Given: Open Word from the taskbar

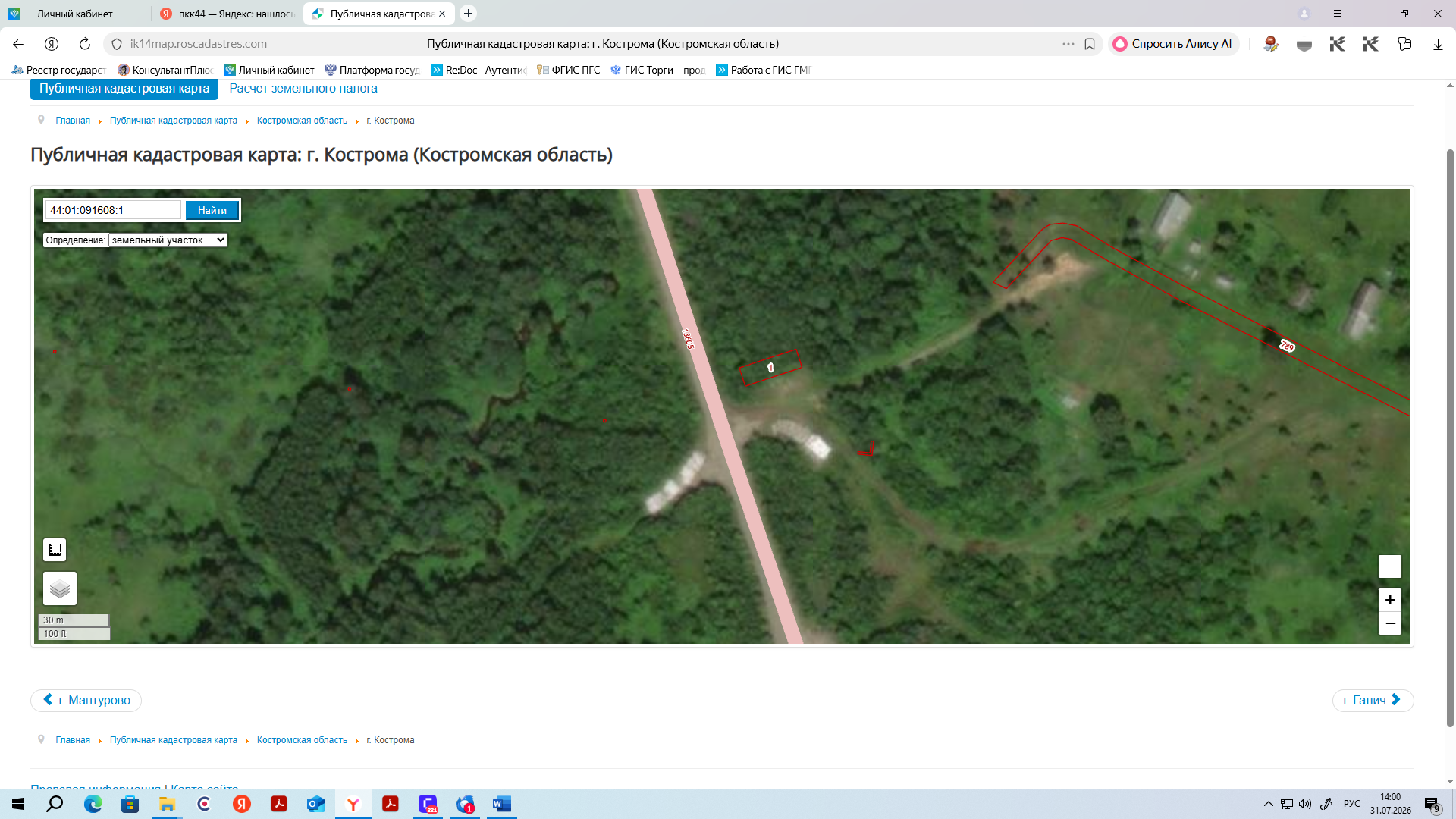Looking at the screenshot, I should click(x=502, y=804).
